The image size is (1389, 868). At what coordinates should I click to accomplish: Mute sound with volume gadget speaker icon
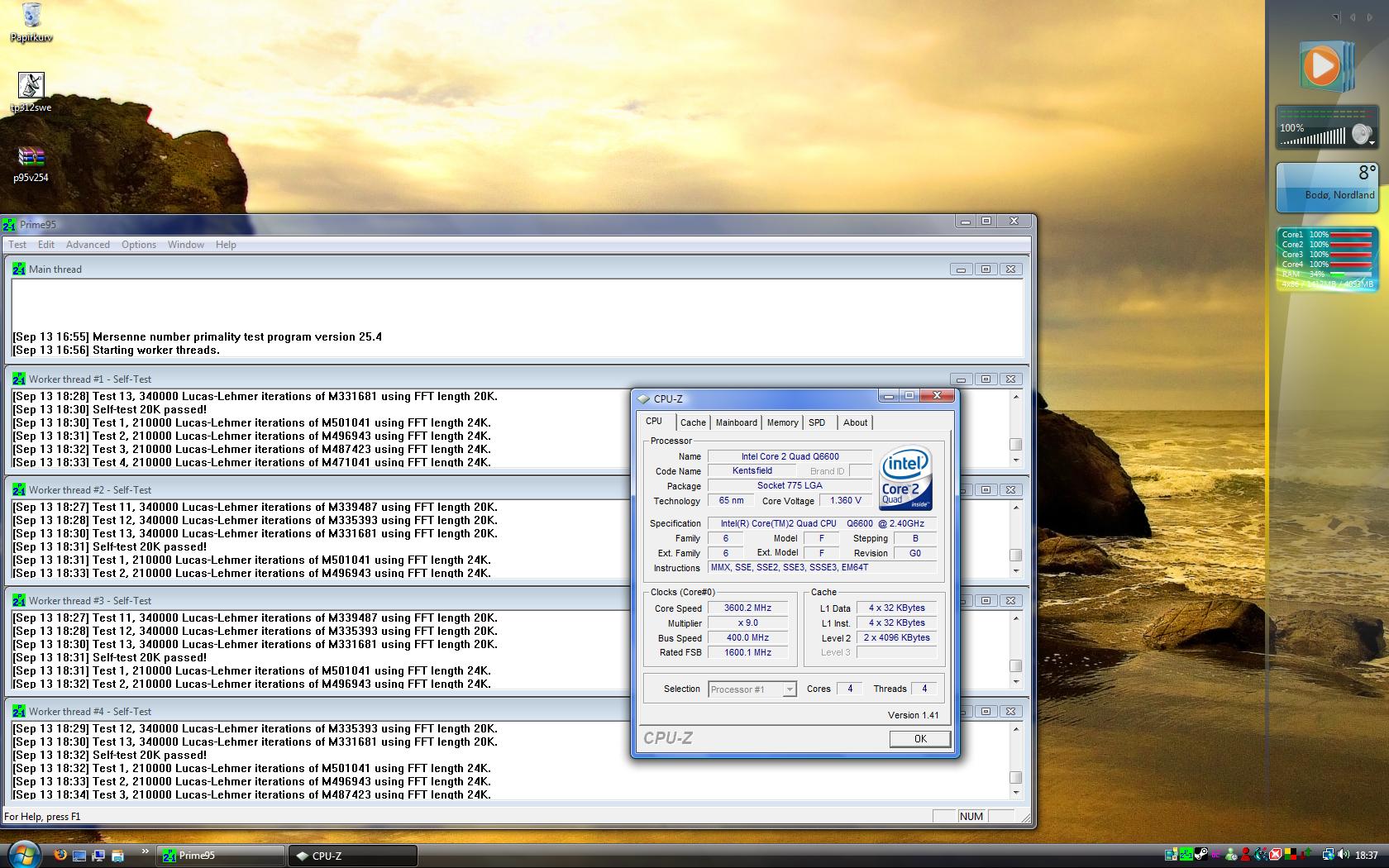1360,135
